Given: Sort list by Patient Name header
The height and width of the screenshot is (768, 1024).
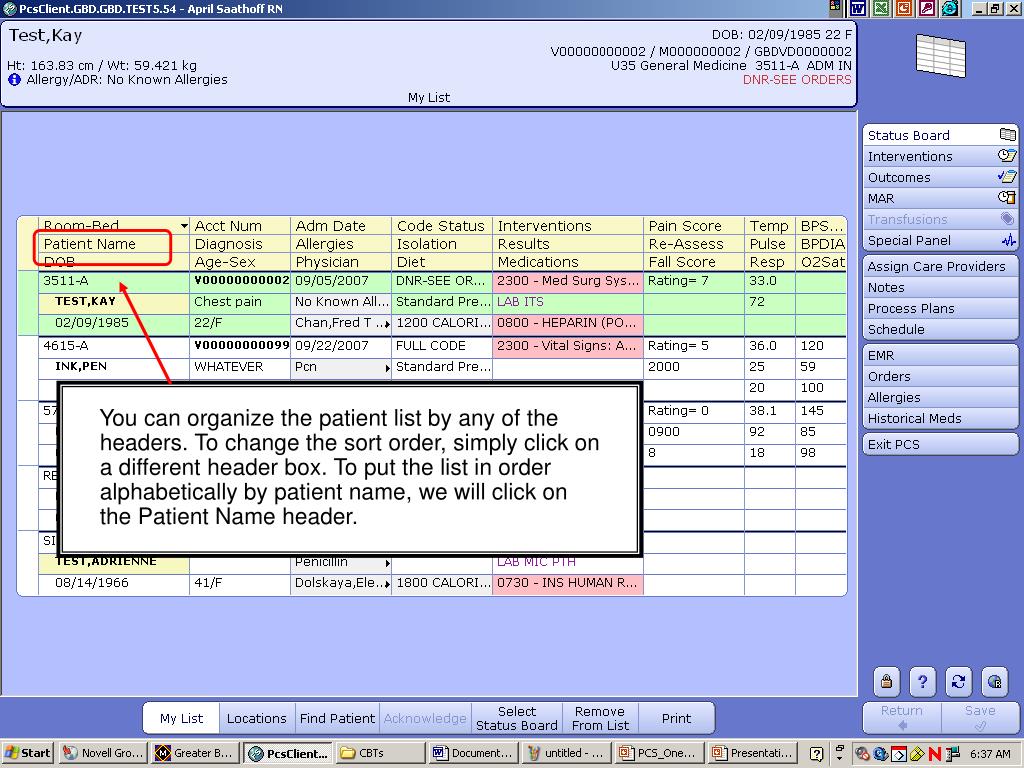Looking at the screenshot, I should point(114,244).
